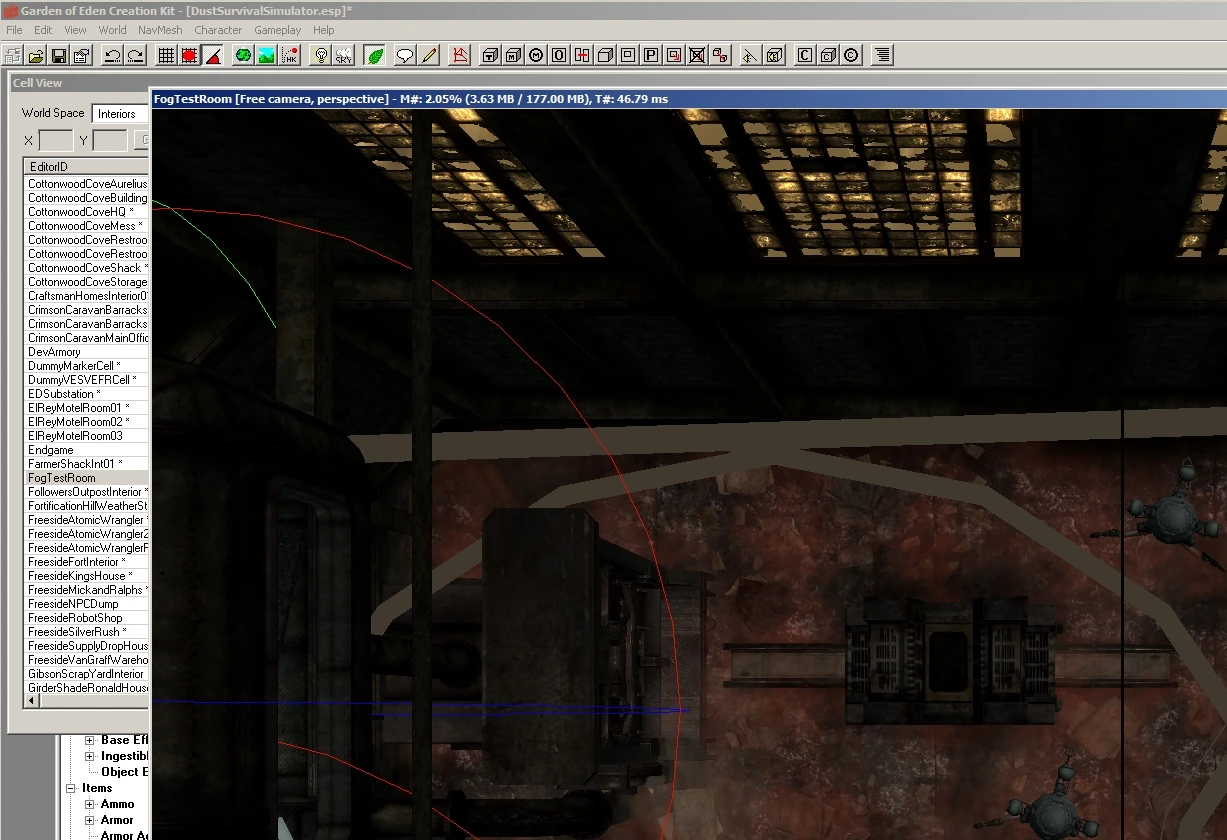The height and width of the screenshot is (840, 1227).
Task: Save the plugin with the floppy disk icon
Action: pos(58,55)
